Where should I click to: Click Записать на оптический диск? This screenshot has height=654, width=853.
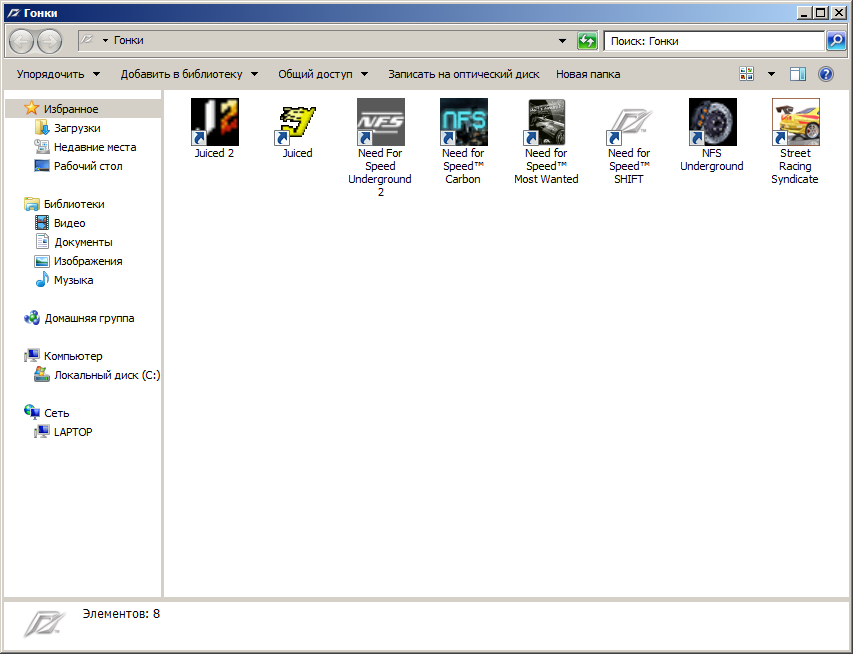463,74
